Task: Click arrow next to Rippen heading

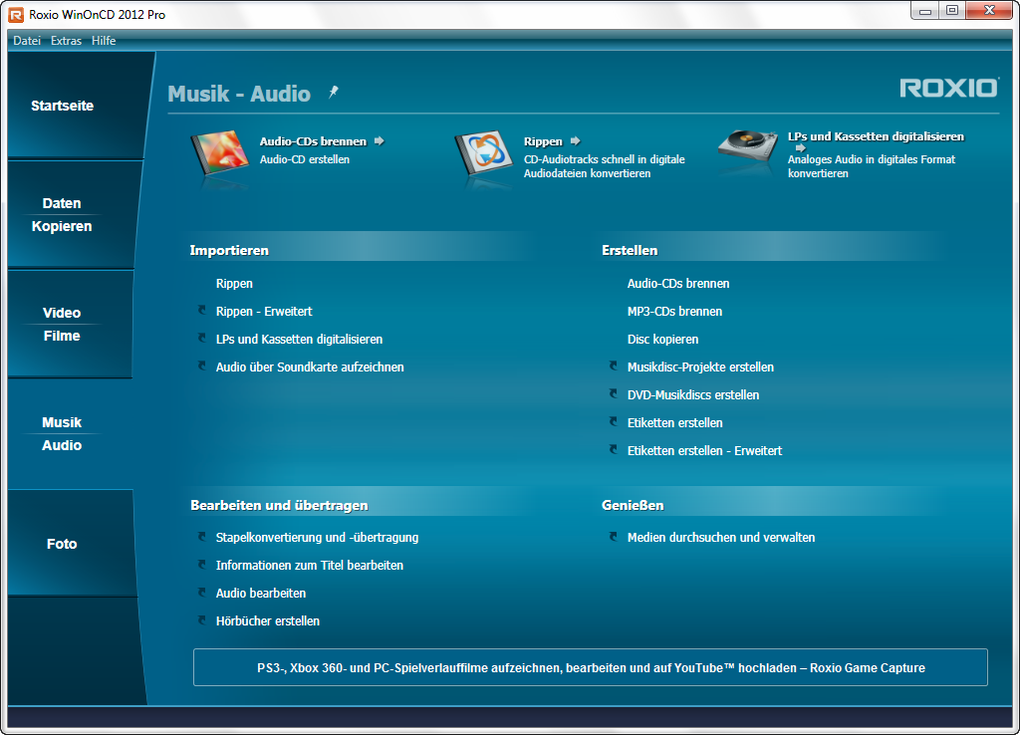Action: pyautogui.click(x=575, y=141)
